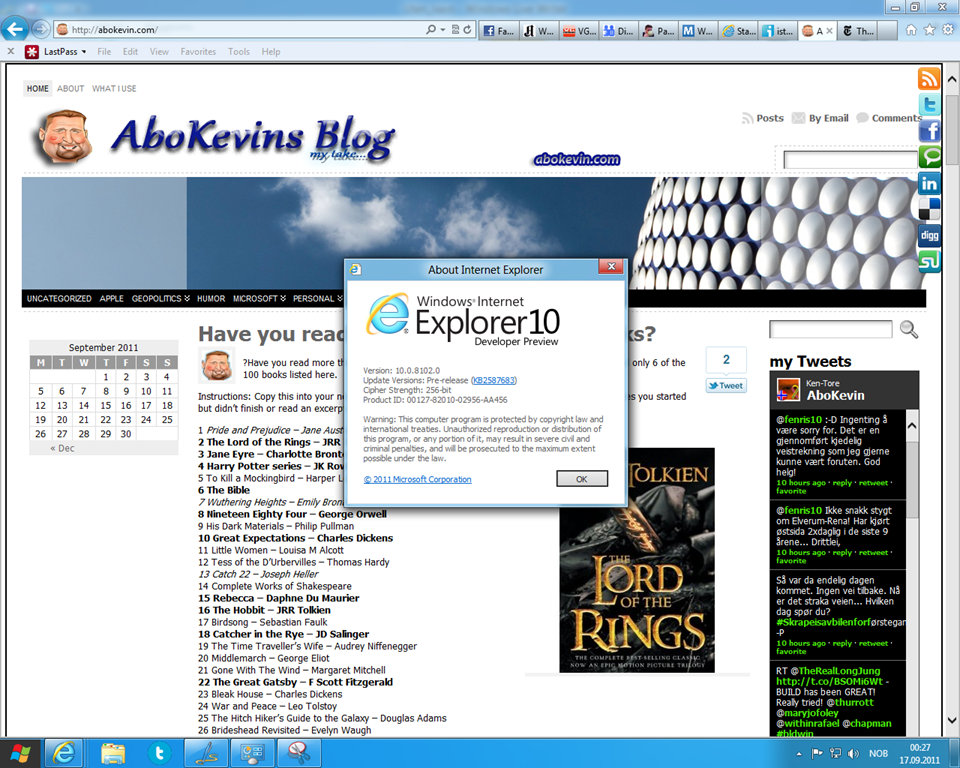Click the AboKevin avatar in the tweets widget
This screenshot has width=960, height=768.
pyautogui.click(x=788, y=390)
